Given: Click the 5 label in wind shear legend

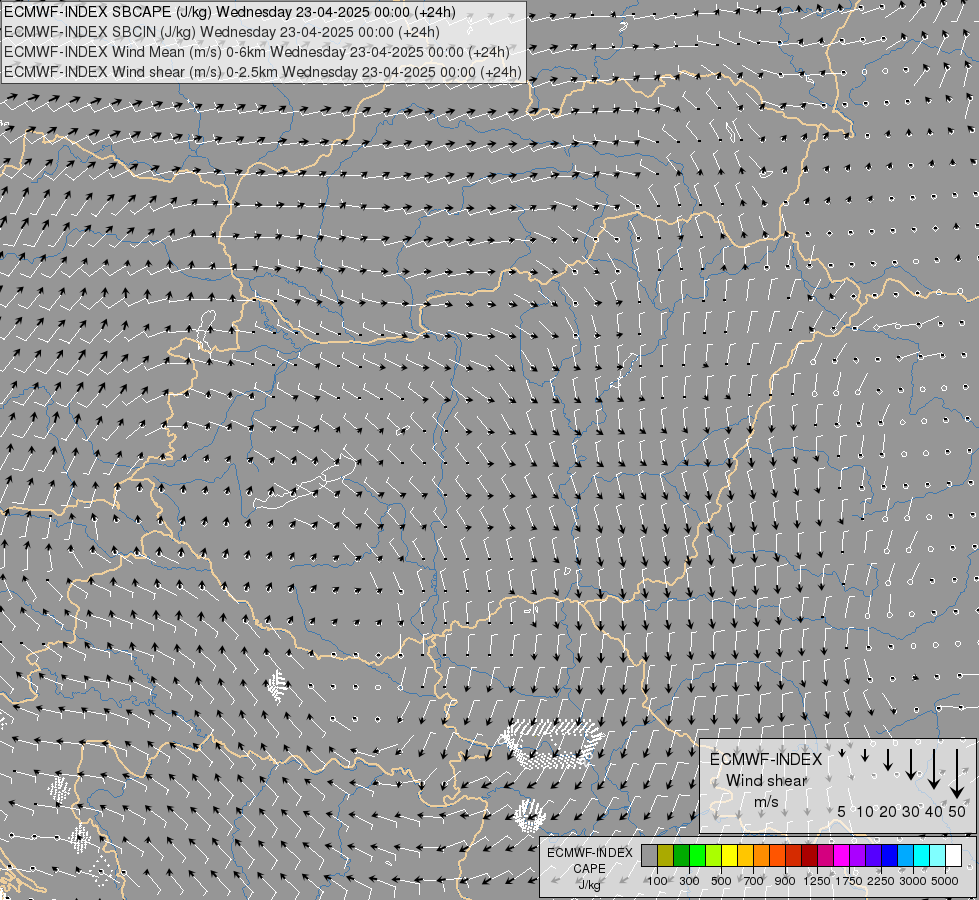Looking at the screenshot, I should (842, 811).
